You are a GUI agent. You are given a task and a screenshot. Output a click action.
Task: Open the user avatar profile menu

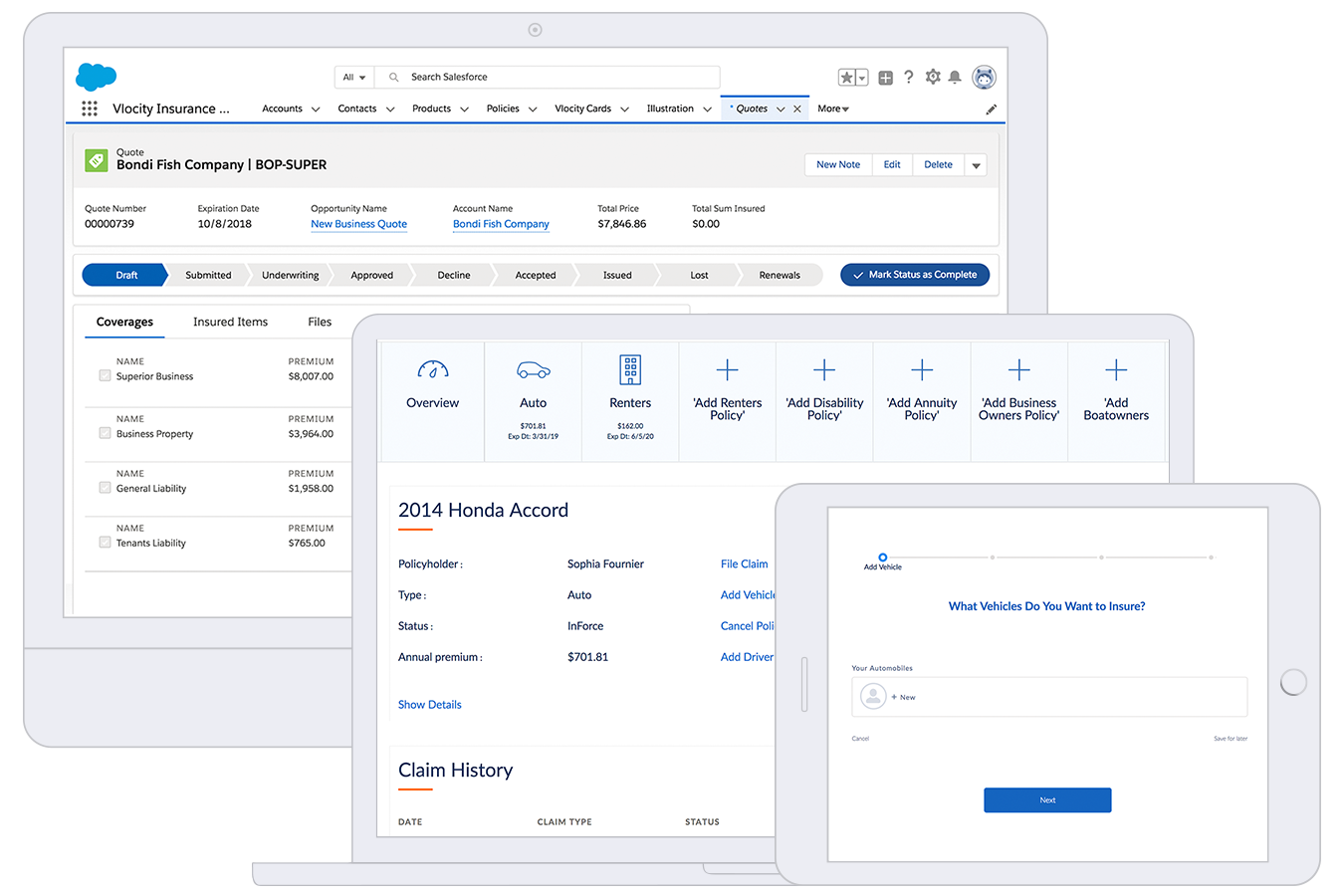984,78
